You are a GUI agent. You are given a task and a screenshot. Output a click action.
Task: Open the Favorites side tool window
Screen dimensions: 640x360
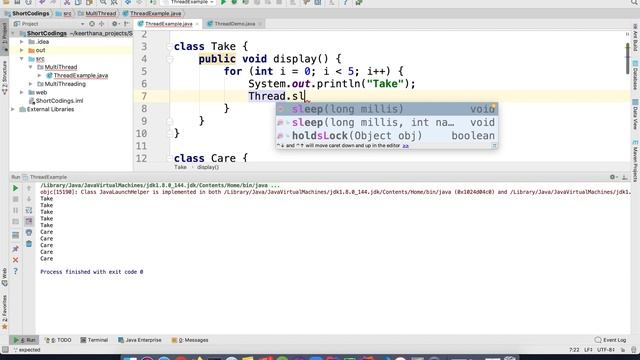pos(4,312)
